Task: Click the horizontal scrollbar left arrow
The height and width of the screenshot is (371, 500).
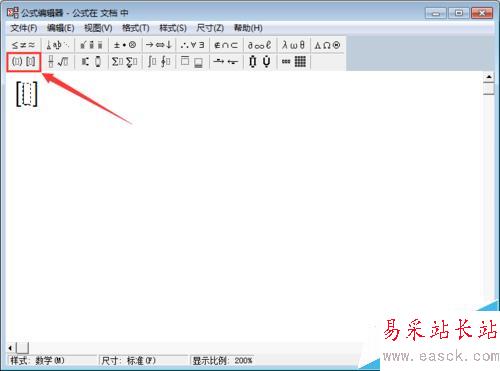Action: (x=11, y=348)
